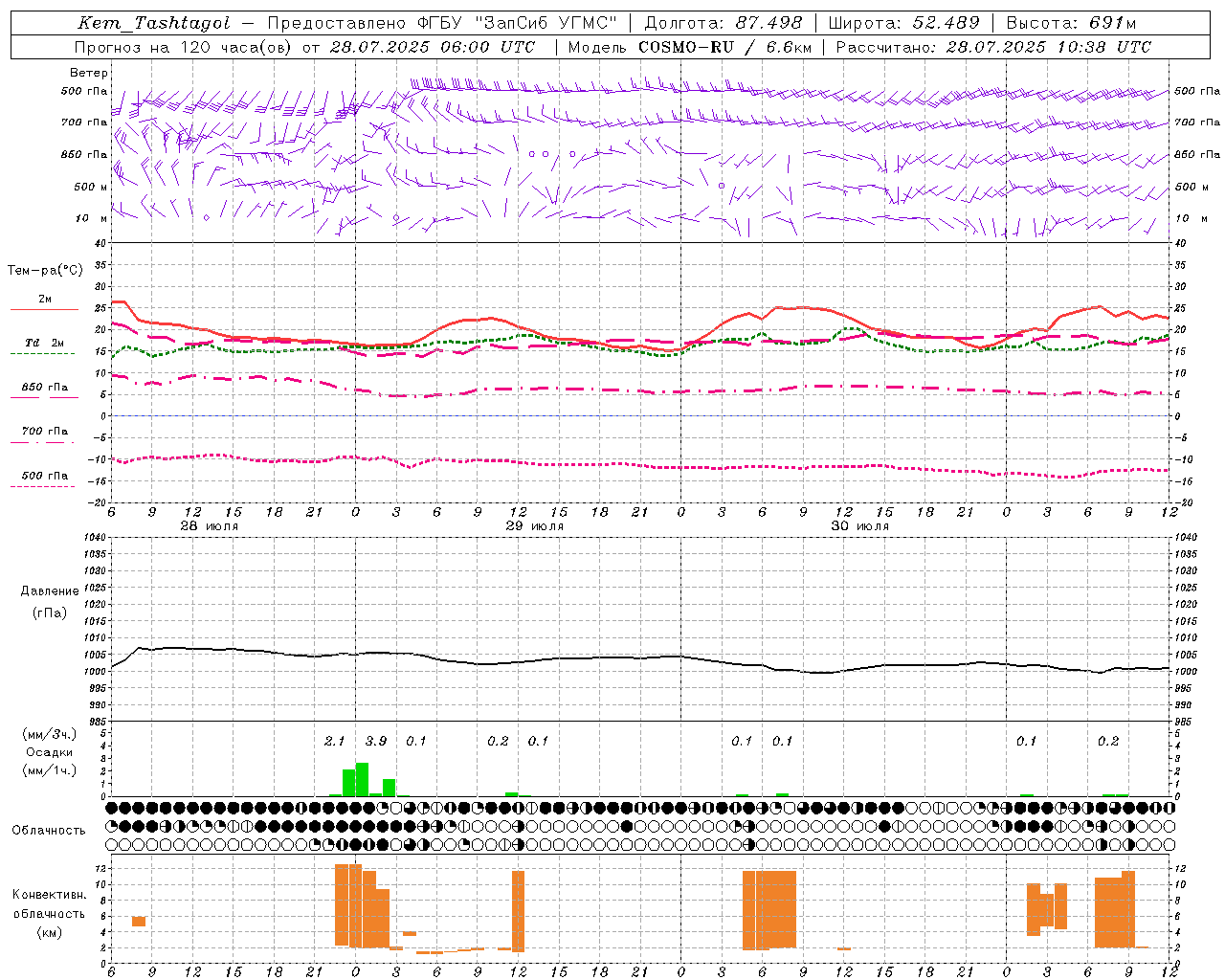This screenshot has height=980, width=1225.
Task: Select the latitude value 52.489
Action: tap(945, 23)
